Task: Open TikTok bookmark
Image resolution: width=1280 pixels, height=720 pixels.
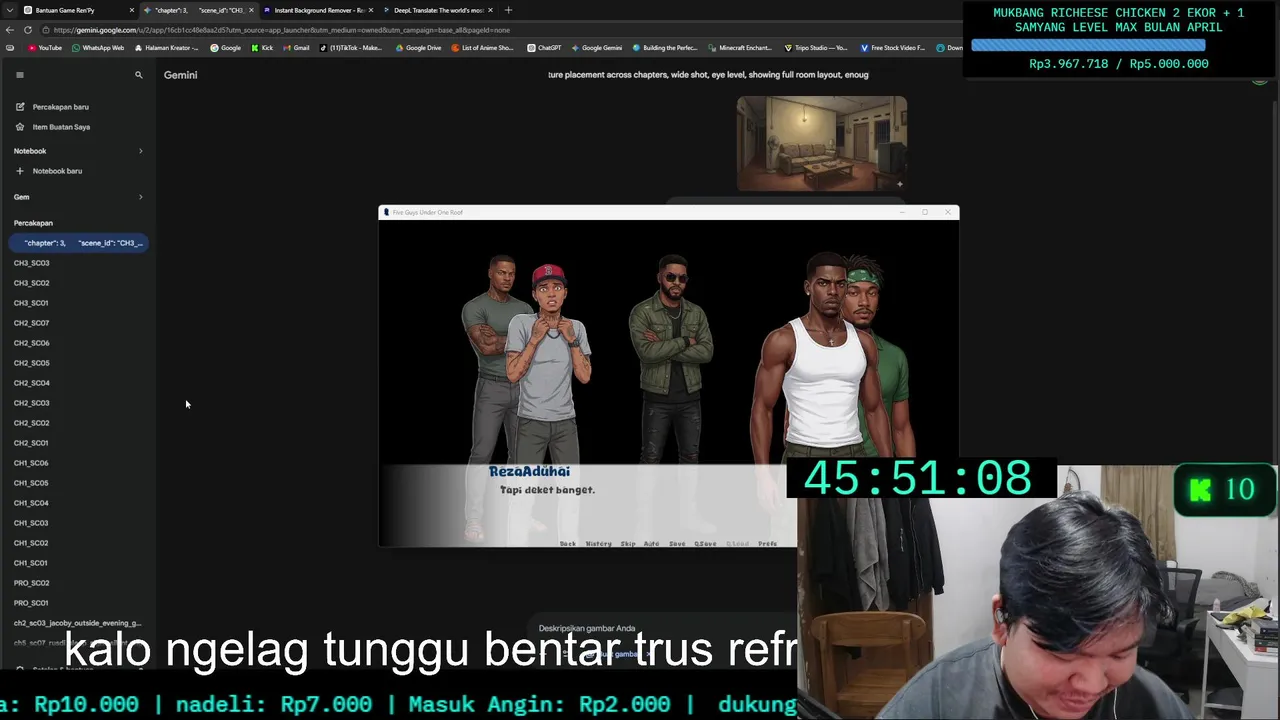Action: pos(351,48)
